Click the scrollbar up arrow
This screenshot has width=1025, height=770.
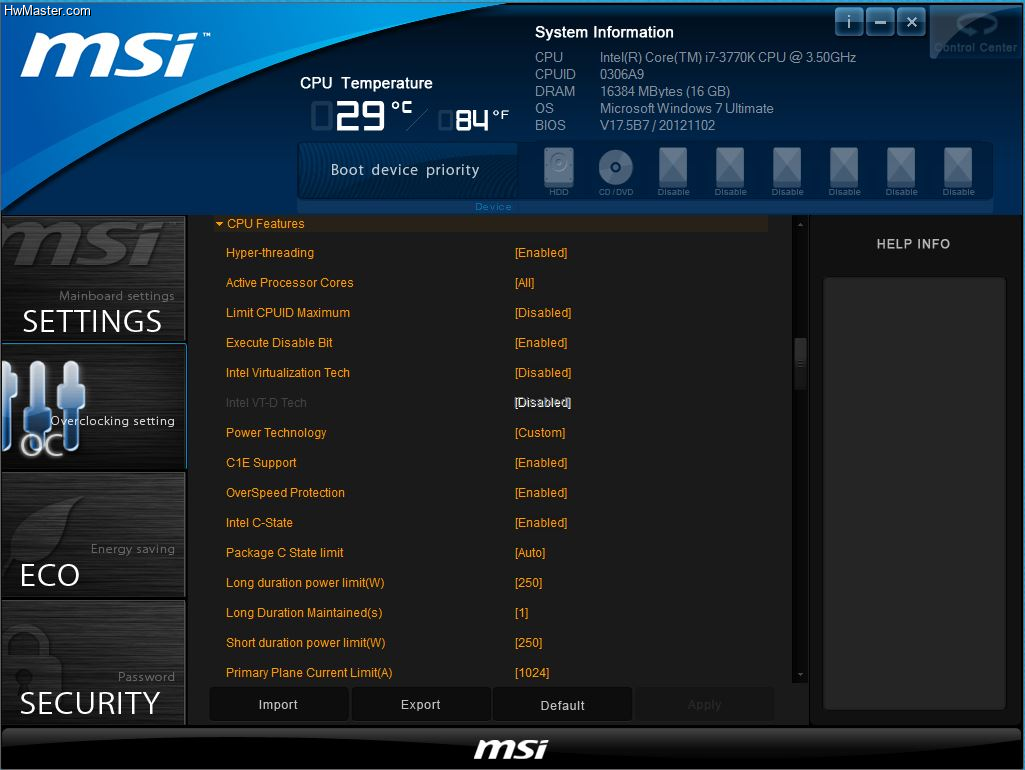(x=800, y=224)
